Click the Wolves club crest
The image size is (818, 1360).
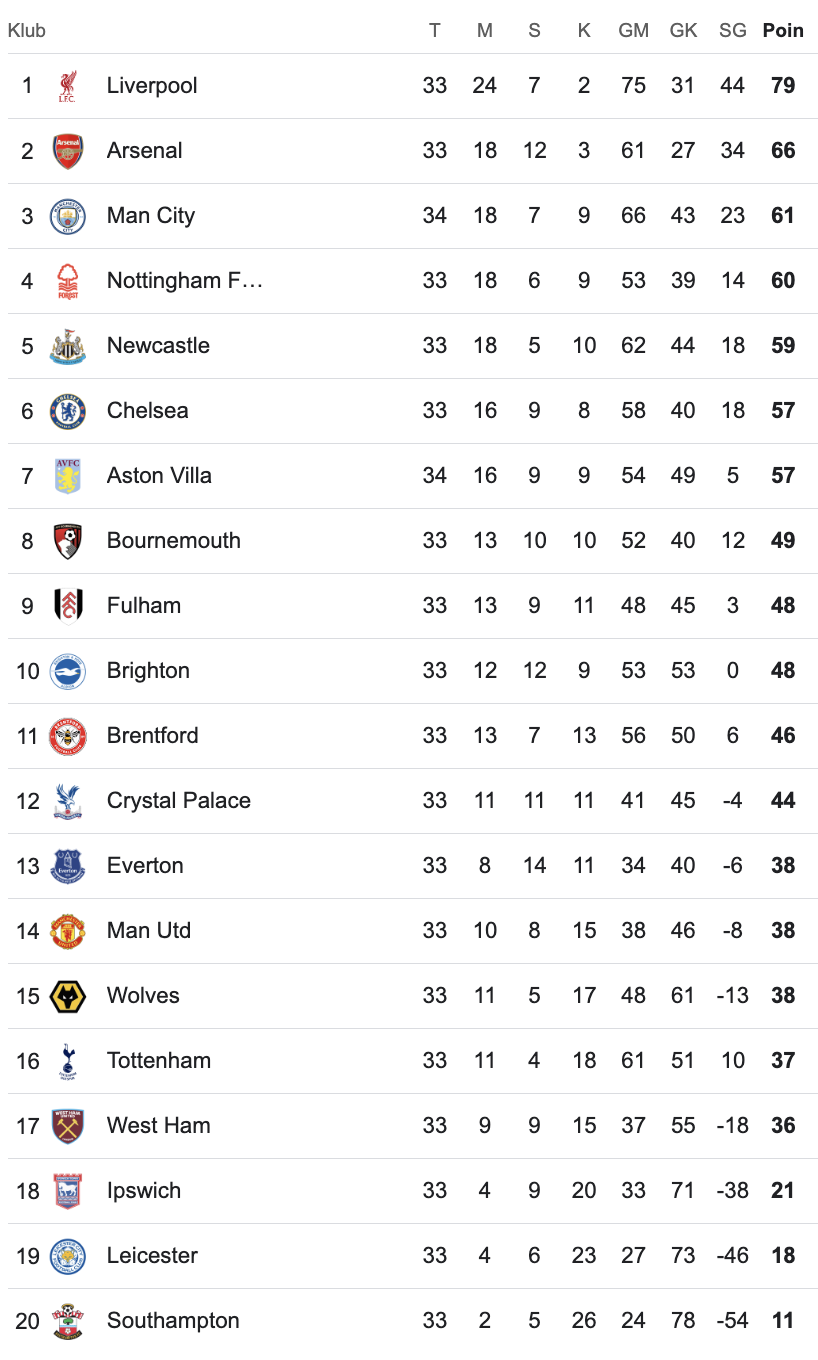(x=68, y=996)
